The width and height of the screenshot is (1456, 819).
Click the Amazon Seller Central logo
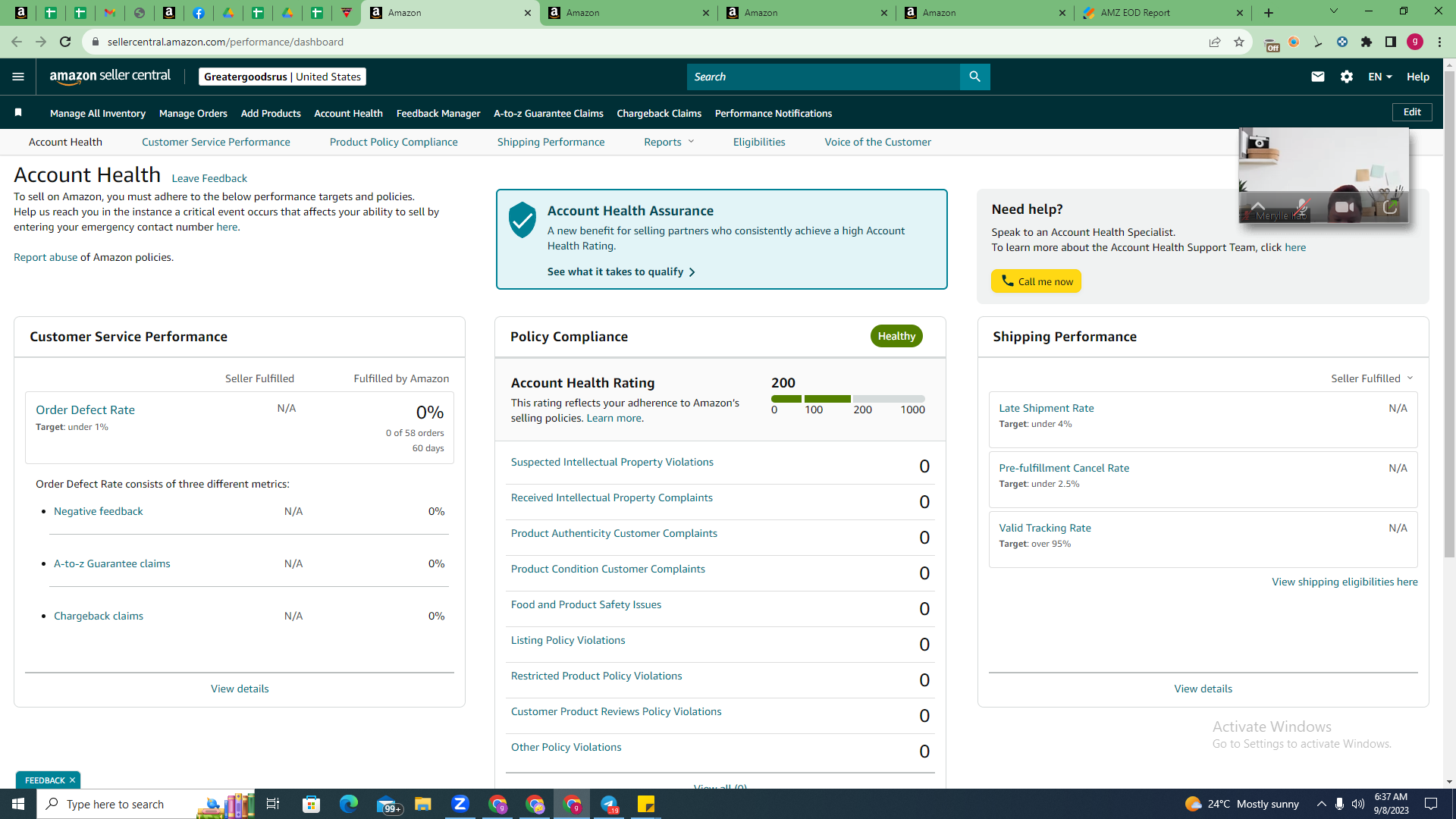pyautogui.click(x=110, y=77)
